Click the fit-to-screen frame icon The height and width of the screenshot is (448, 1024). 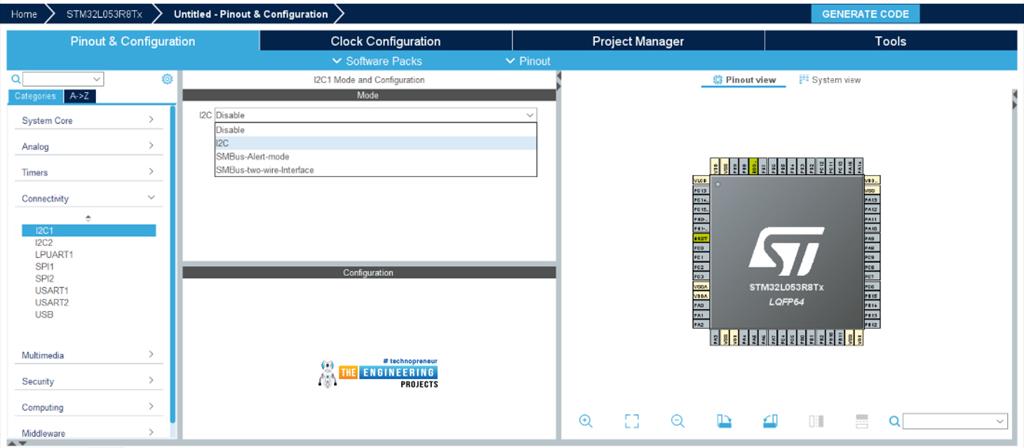[x=631, y=421]
